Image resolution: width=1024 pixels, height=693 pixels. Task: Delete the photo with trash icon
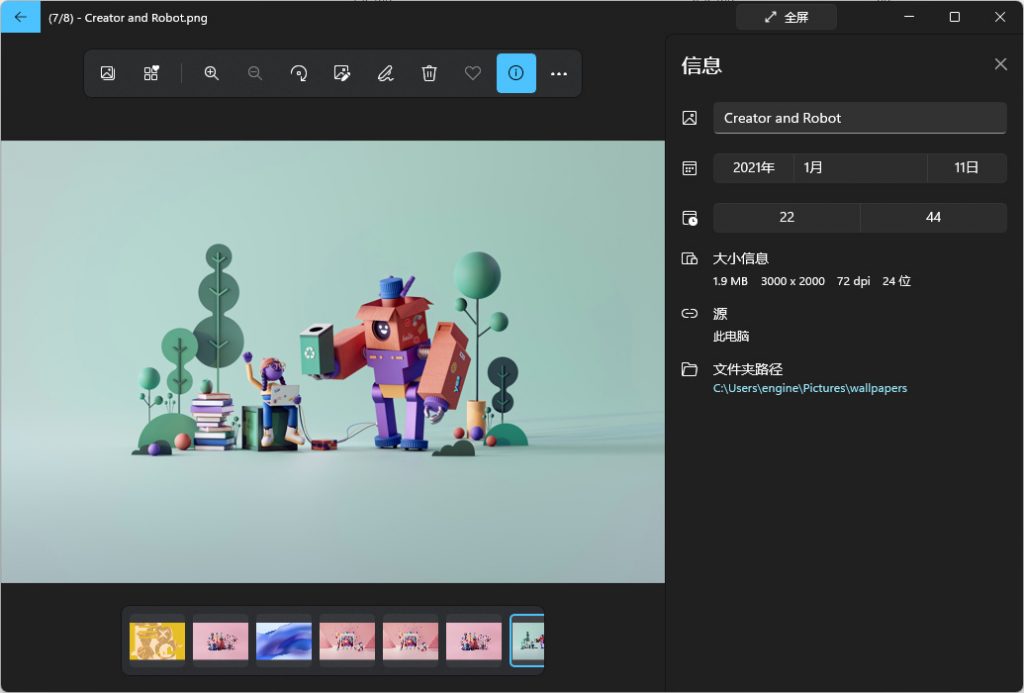point(429,73)
